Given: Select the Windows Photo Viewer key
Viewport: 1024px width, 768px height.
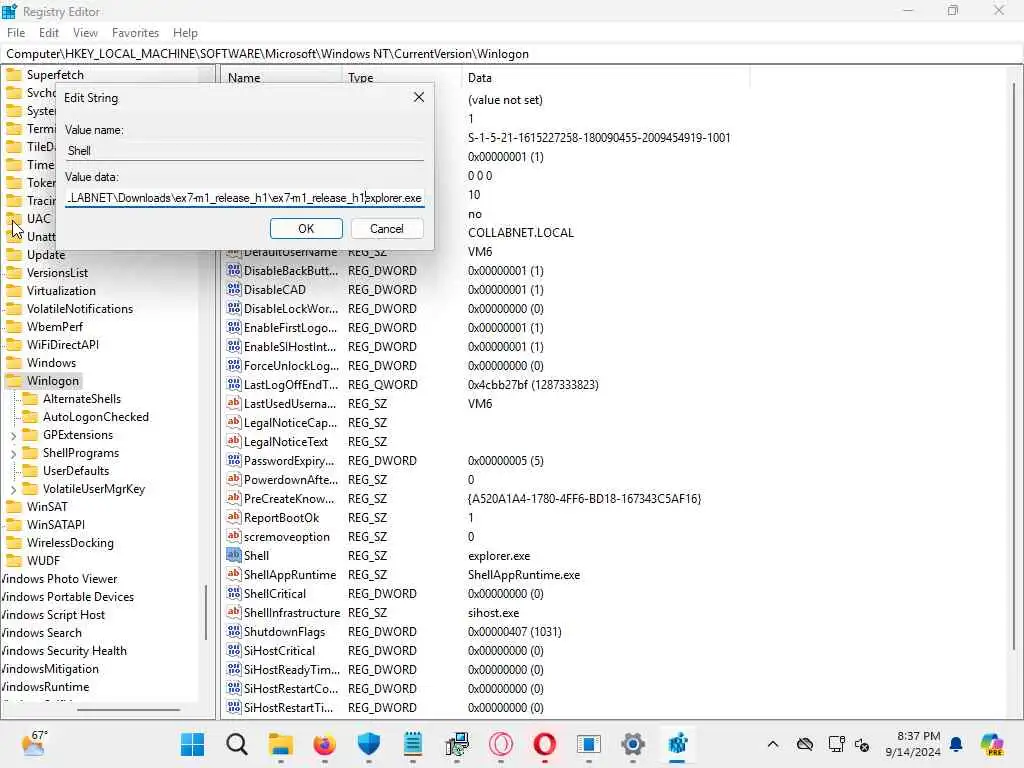Looking at the screenshot, I should pyautogui.click(x=59, y=579).
